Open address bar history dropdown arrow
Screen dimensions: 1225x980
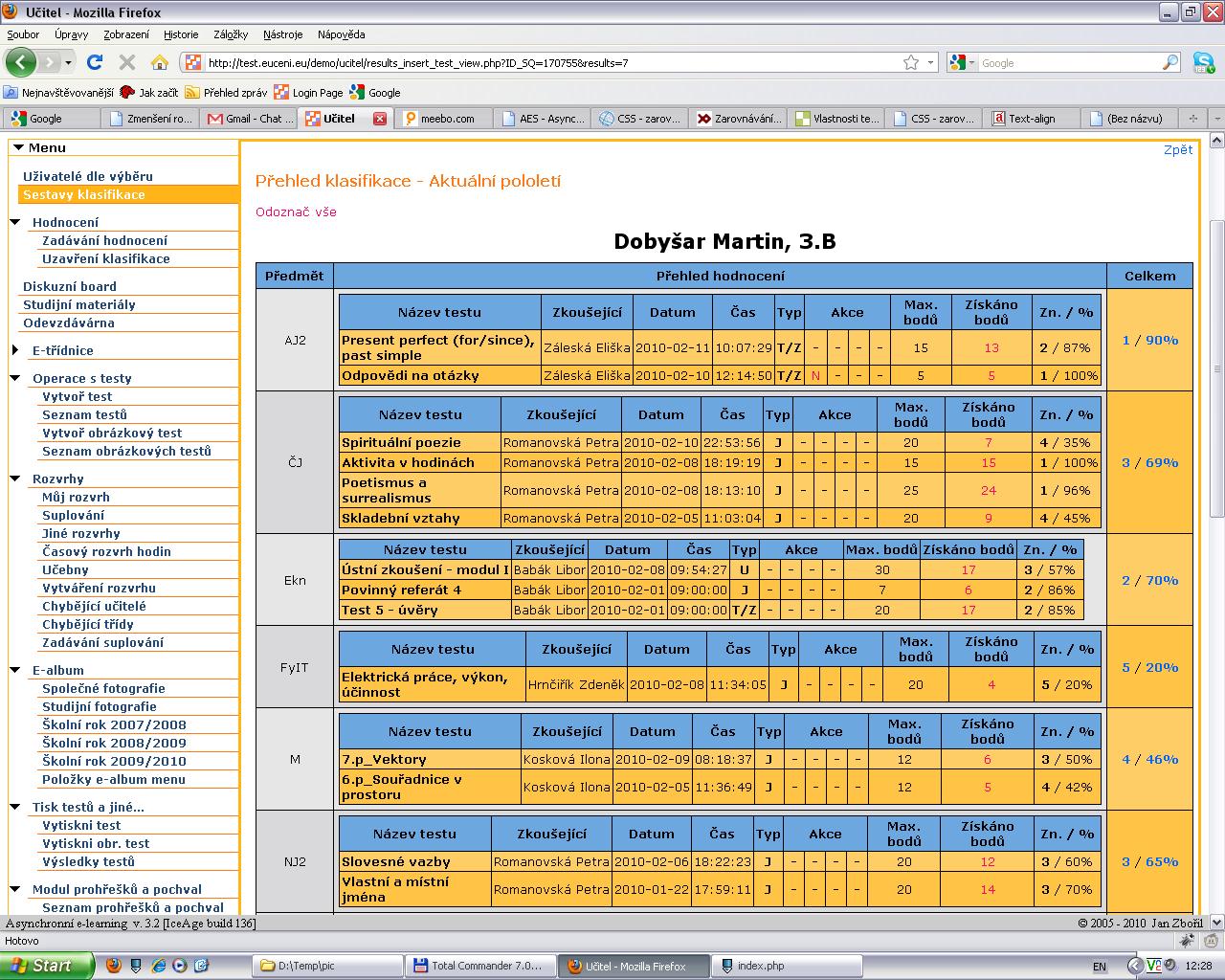coord(931,62)
